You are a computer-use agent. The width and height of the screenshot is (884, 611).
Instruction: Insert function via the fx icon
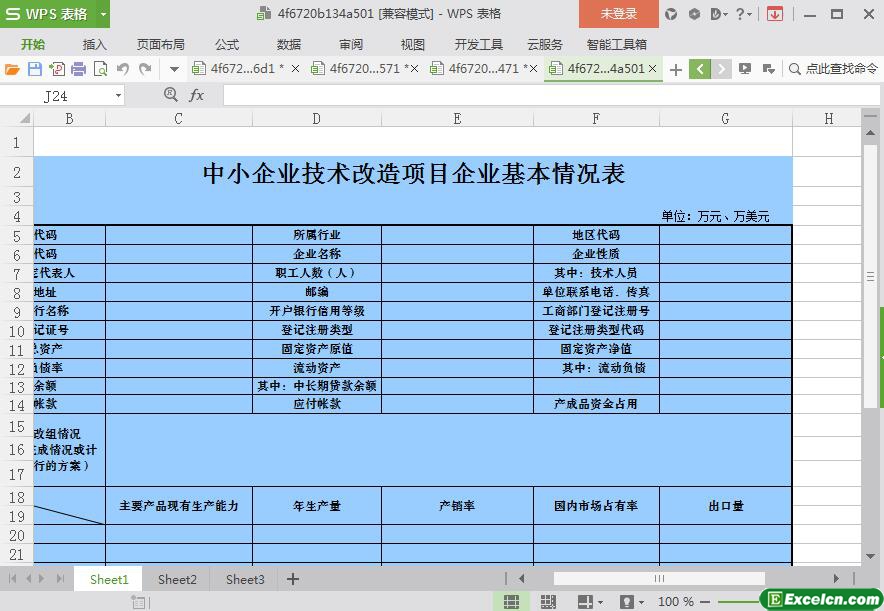tap(196, 95)
